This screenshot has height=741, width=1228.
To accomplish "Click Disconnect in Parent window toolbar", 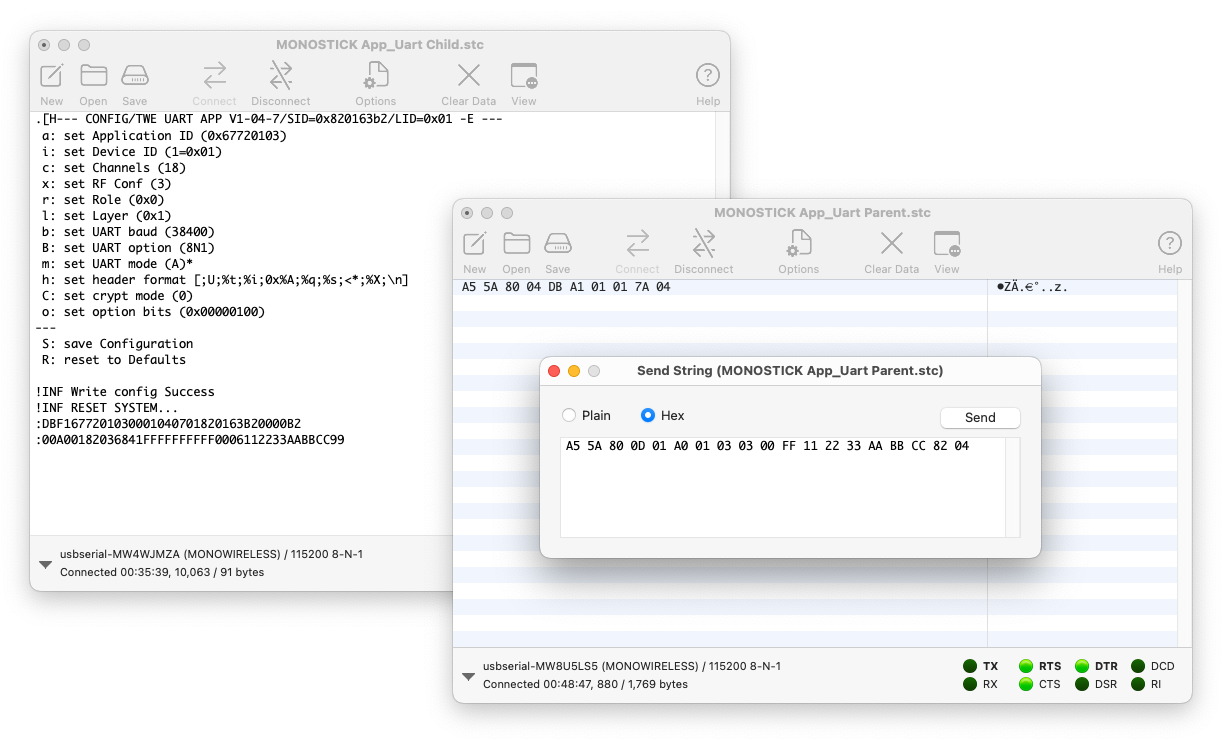I will [x=704, y=245].
